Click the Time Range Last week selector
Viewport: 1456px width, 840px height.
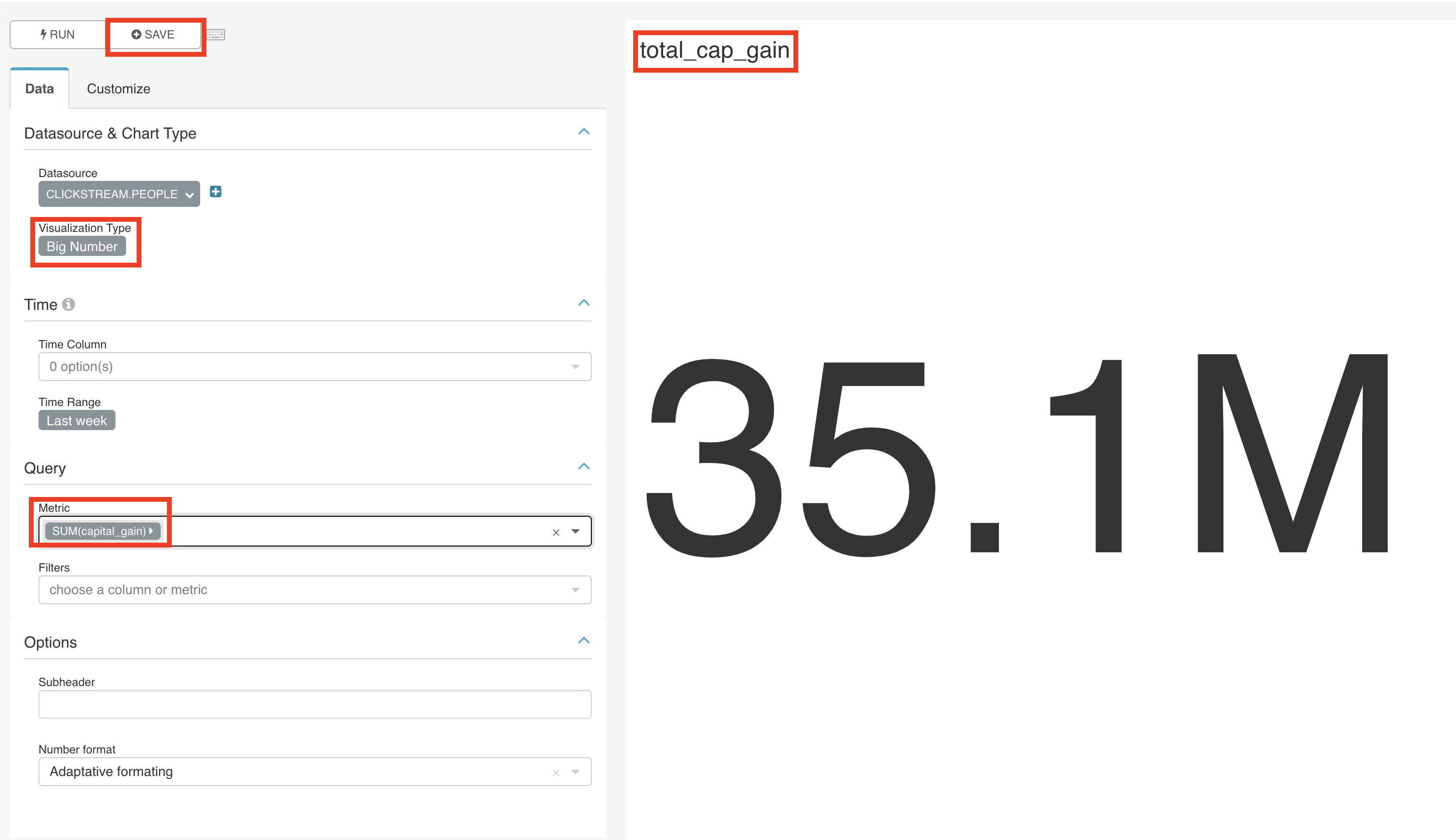click(x=77, y=420)
